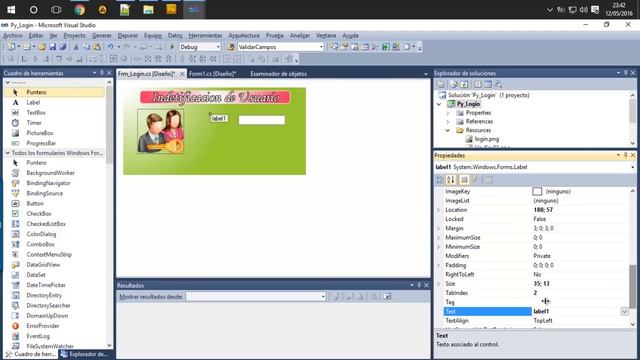Image resolution: width=640 pixels, height=360 pixels.
Task: Click the text box on the form designer
Action: (262, 120)
